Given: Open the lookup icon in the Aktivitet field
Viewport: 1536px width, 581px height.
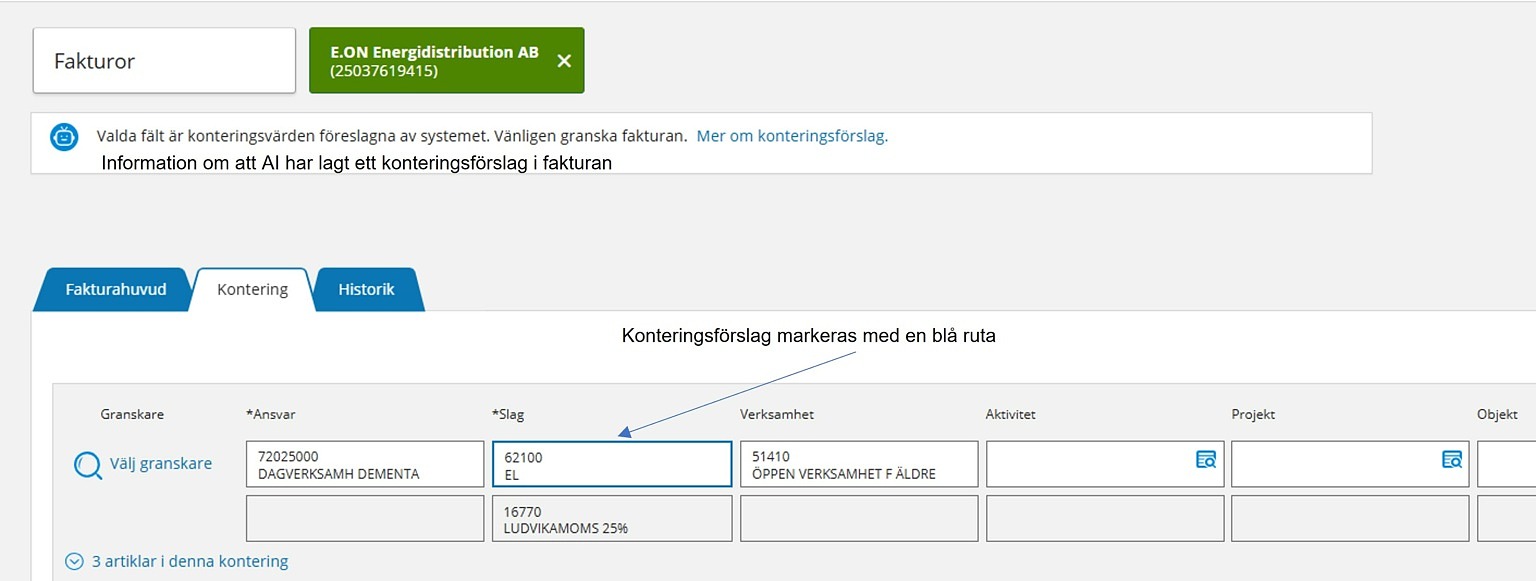Looking at the screenshot, I should [1207, 462].
